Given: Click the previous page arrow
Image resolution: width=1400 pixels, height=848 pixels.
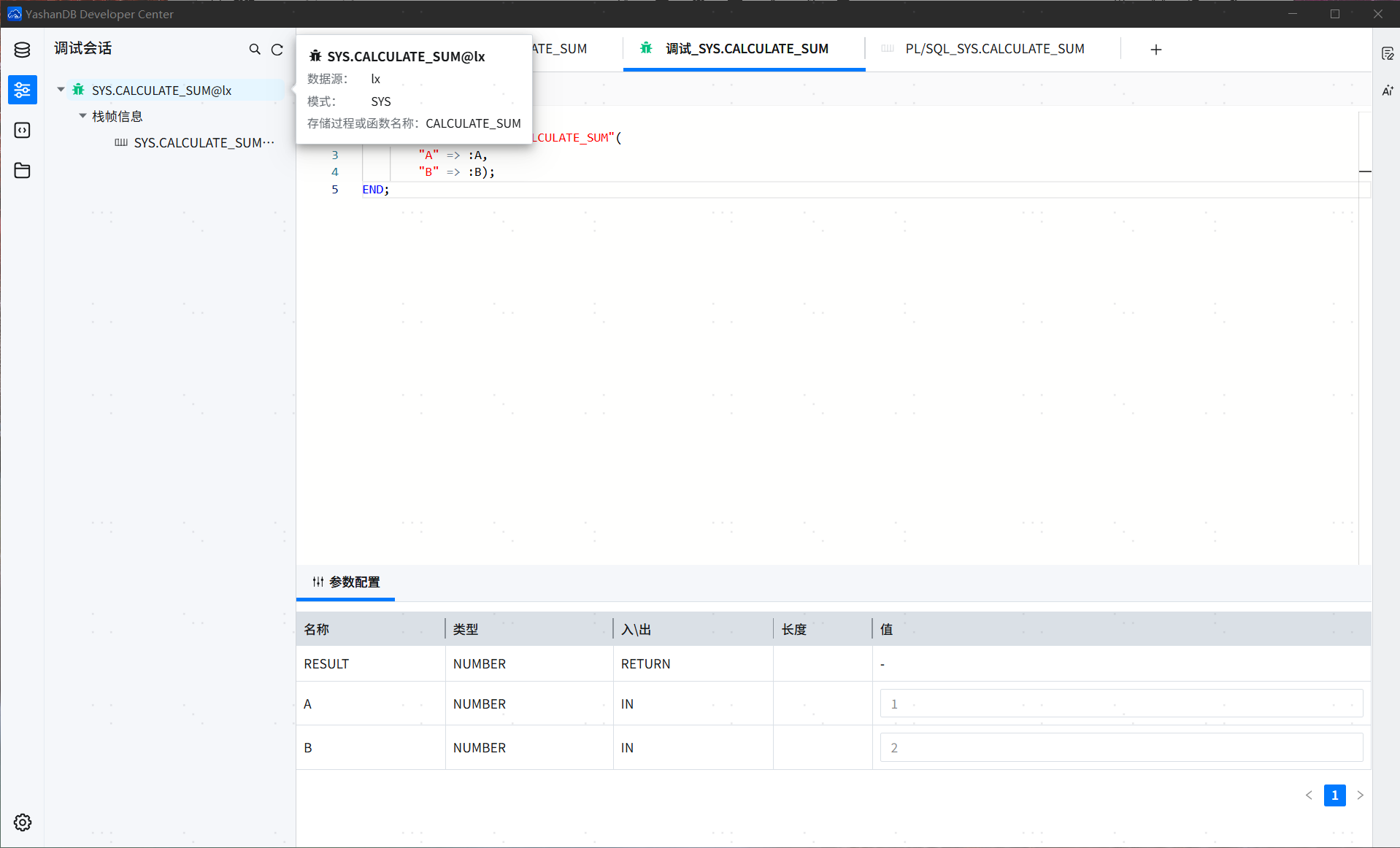Looking at the screenshot, I should click(1309, 795).
